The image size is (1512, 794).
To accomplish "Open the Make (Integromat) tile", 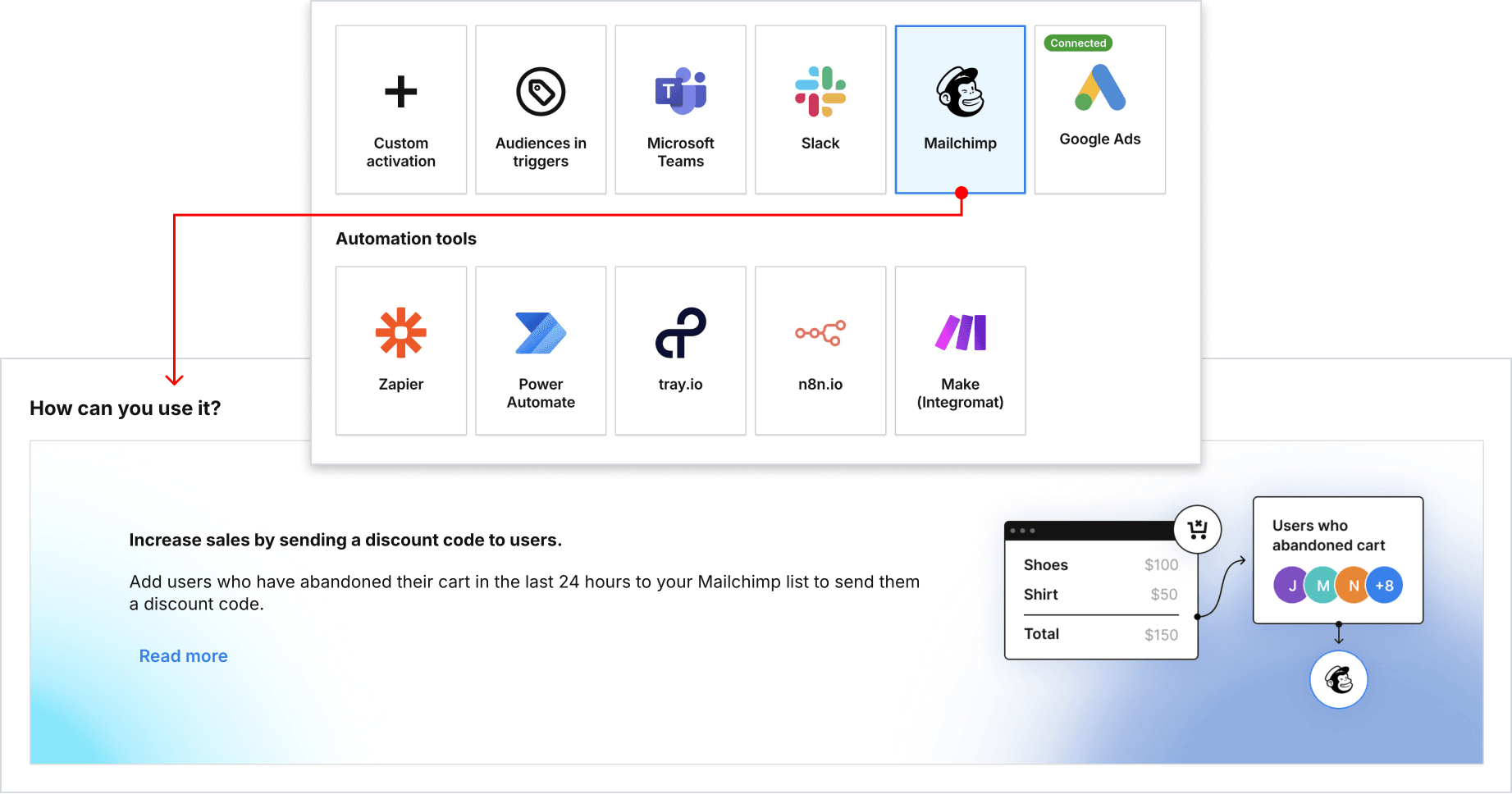I will (x=960, y=350).
